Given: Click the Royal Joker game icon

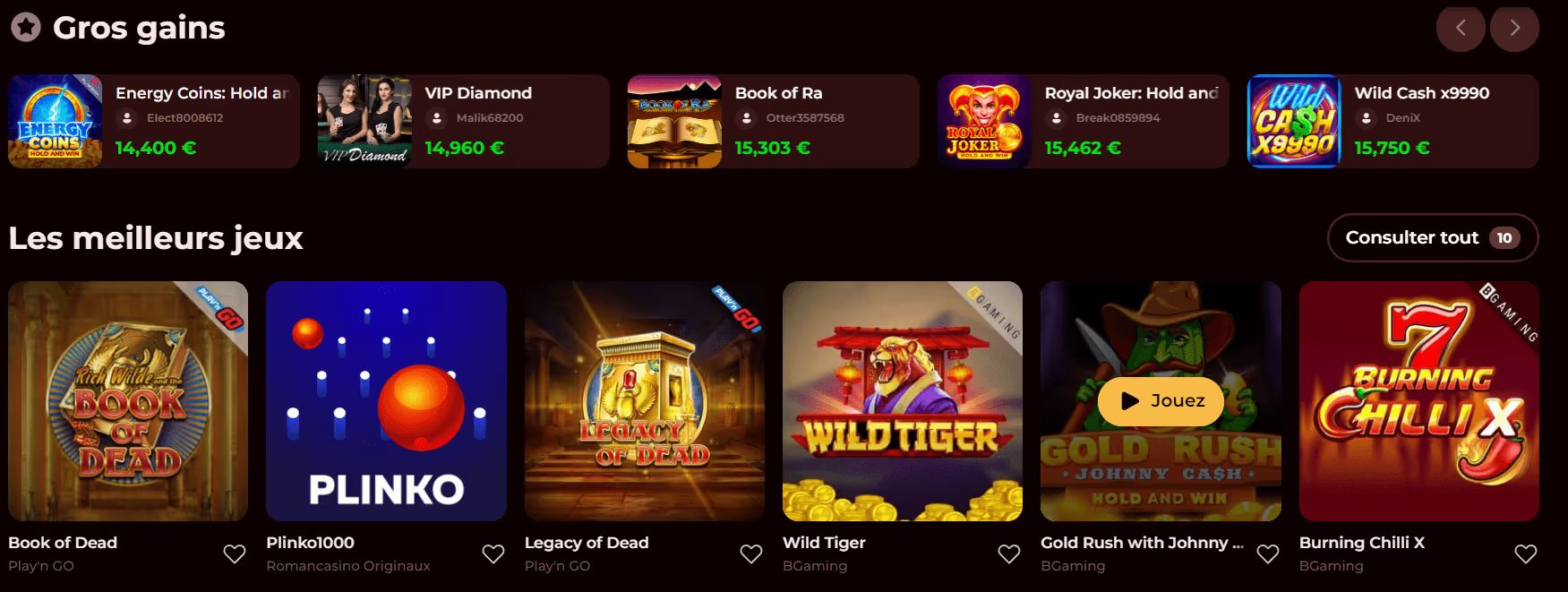Looking at the screenshot, I should pos(984,121).
